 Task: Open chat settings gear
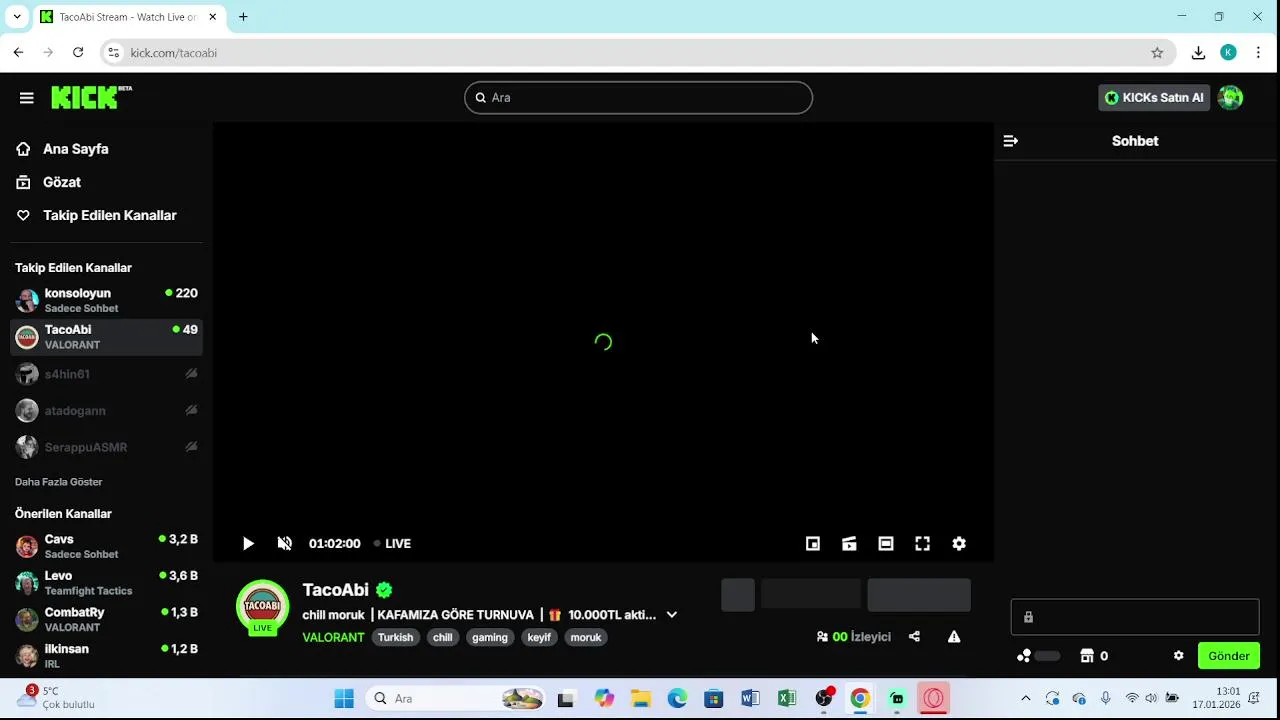coord(1178,656)
